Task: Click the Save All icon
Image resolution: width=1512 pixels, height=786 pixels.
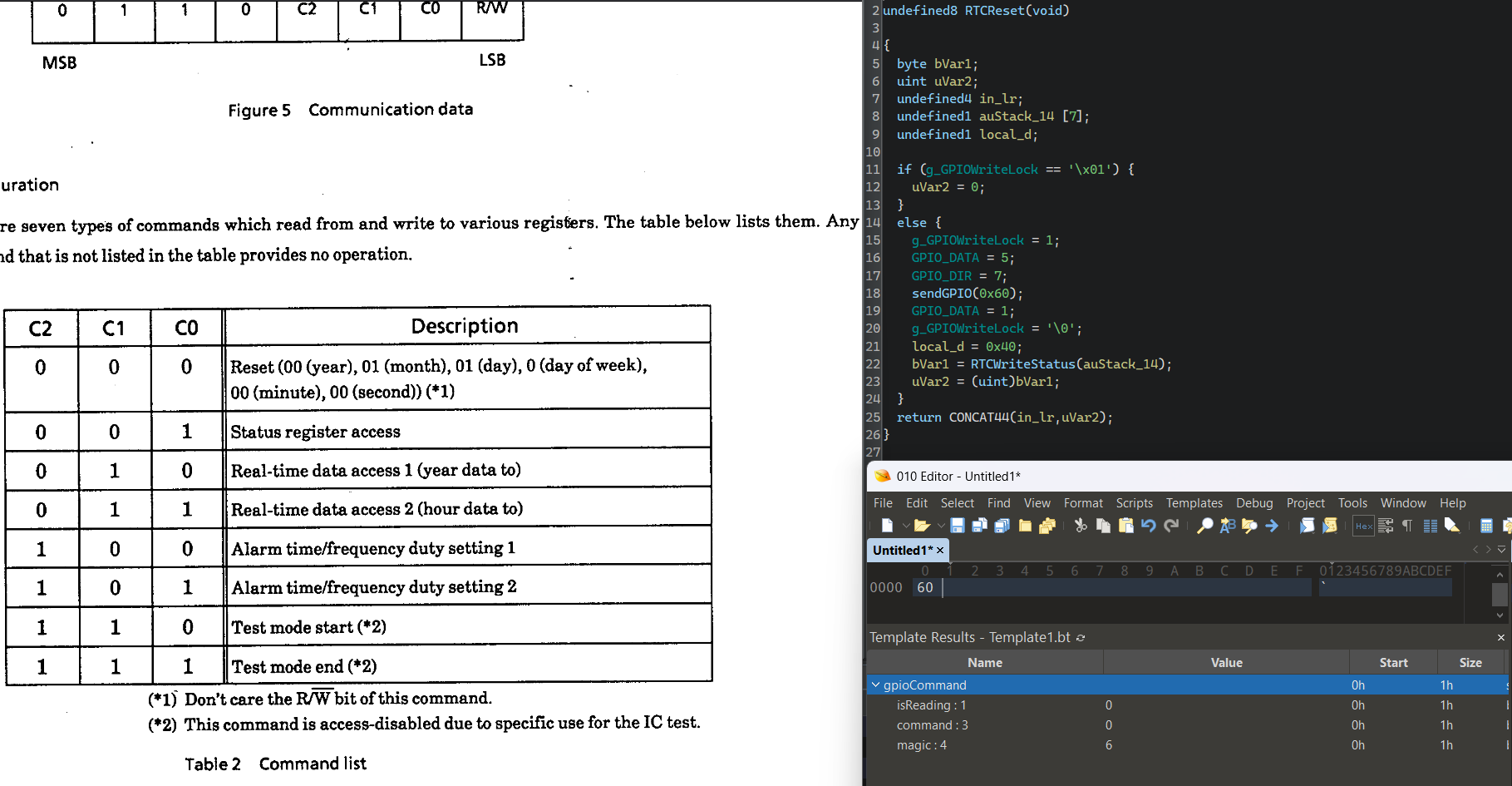Action: (x=1002, y=526)
